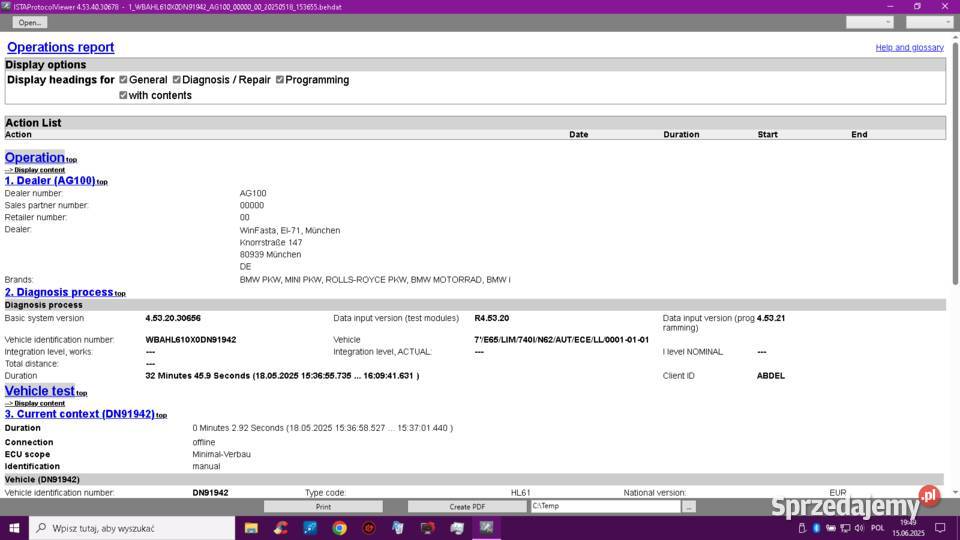Click the C:\Temp output path field
Image resolution: width=960 pixels, height=540 pixels.
pyautogui.click(x=604, y=507)
